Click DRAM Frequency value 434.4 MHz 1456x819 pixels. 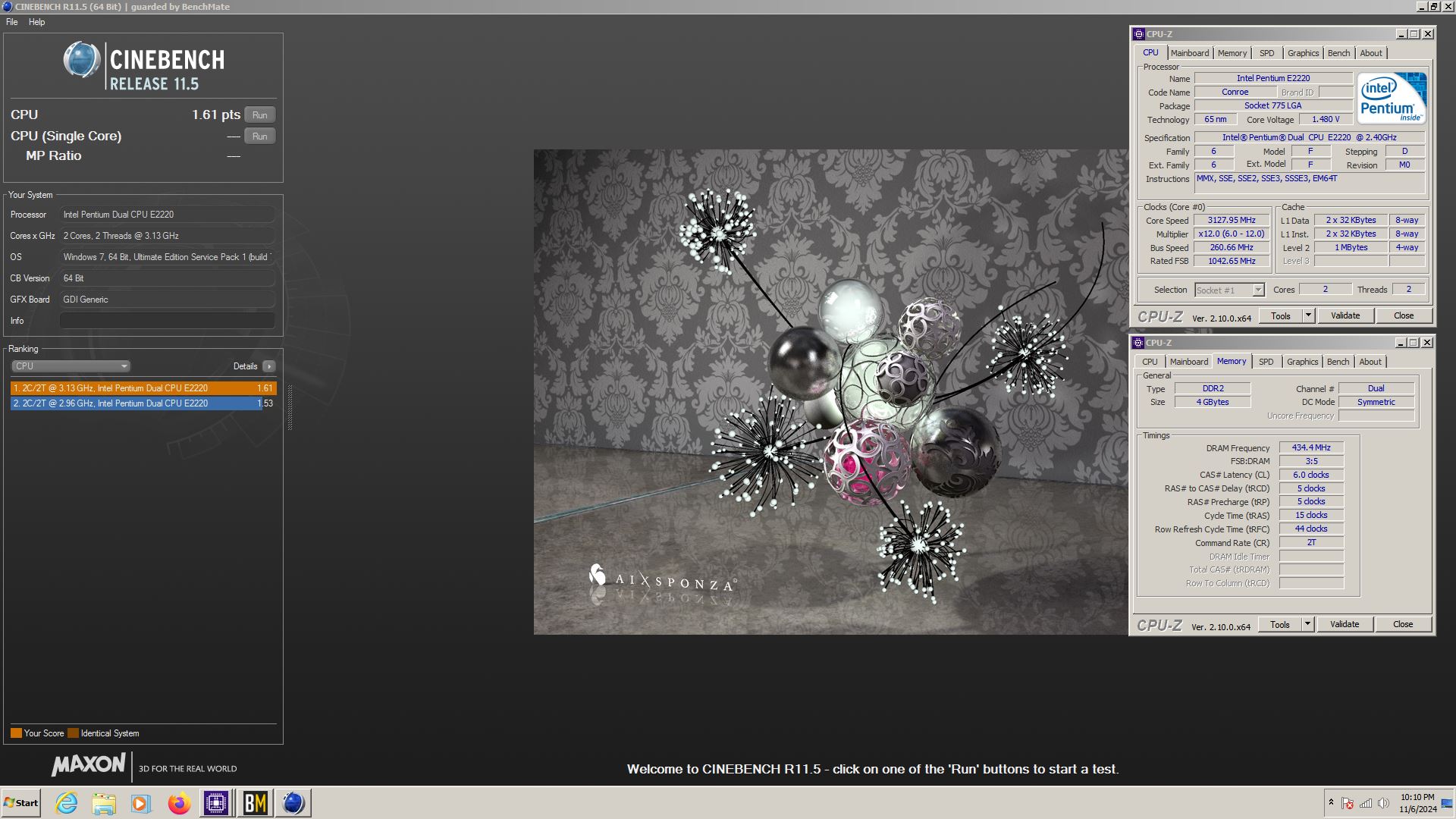[1312, 448]
